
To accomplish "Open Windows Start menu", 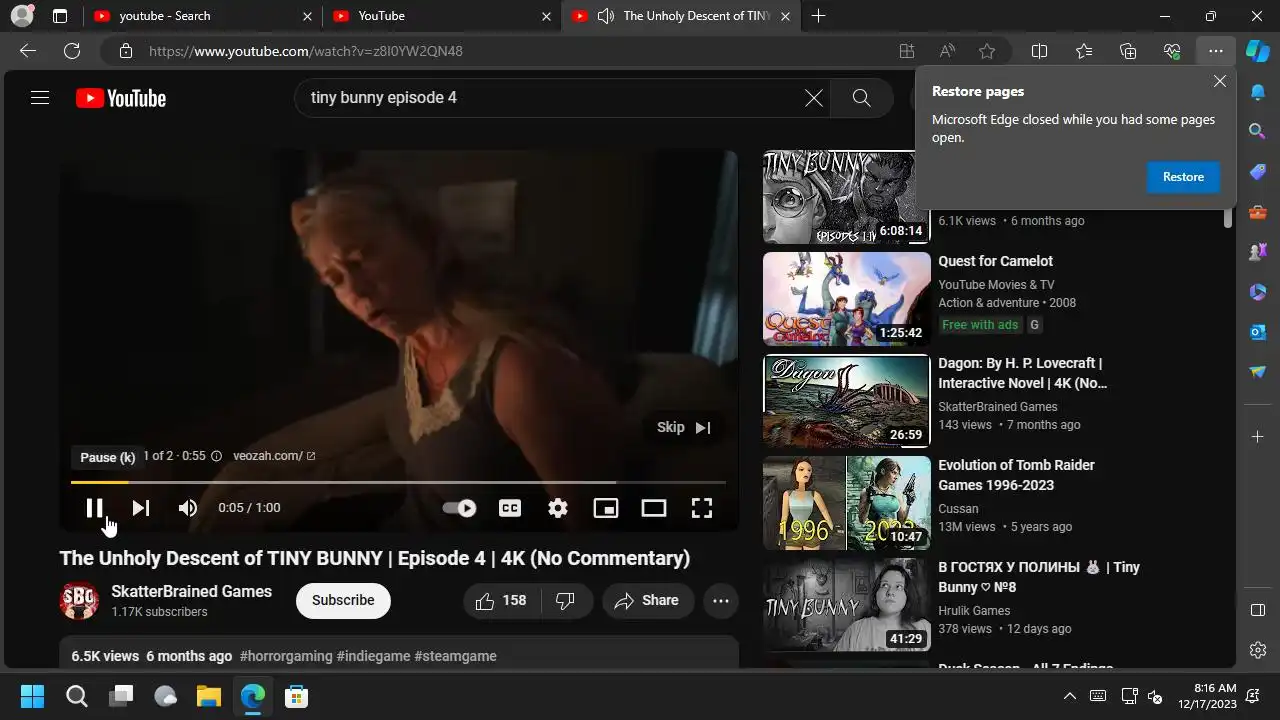I will pyautogui.click(x=32, y=696).
